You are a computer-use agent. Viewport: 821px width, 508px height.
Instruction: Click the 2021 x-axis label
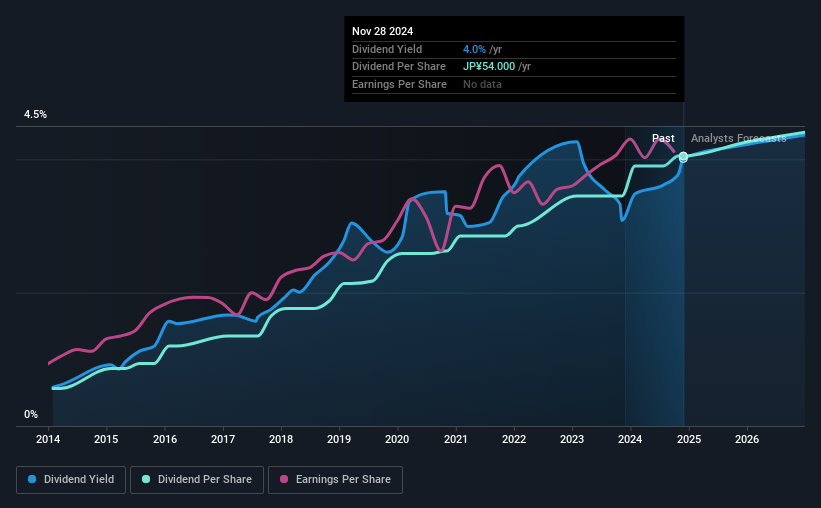tap(456, 439)
